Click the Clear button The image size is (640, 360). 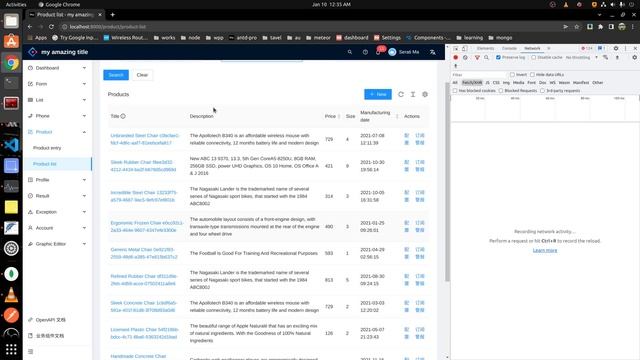click(142, 75)
